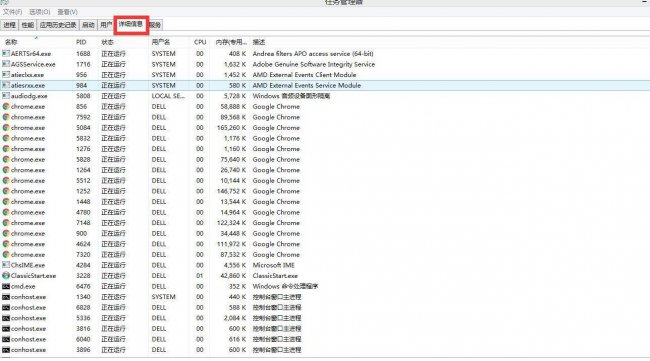Switch to the 用户 tab
This screenshot has width=650, height=361.
106,25
